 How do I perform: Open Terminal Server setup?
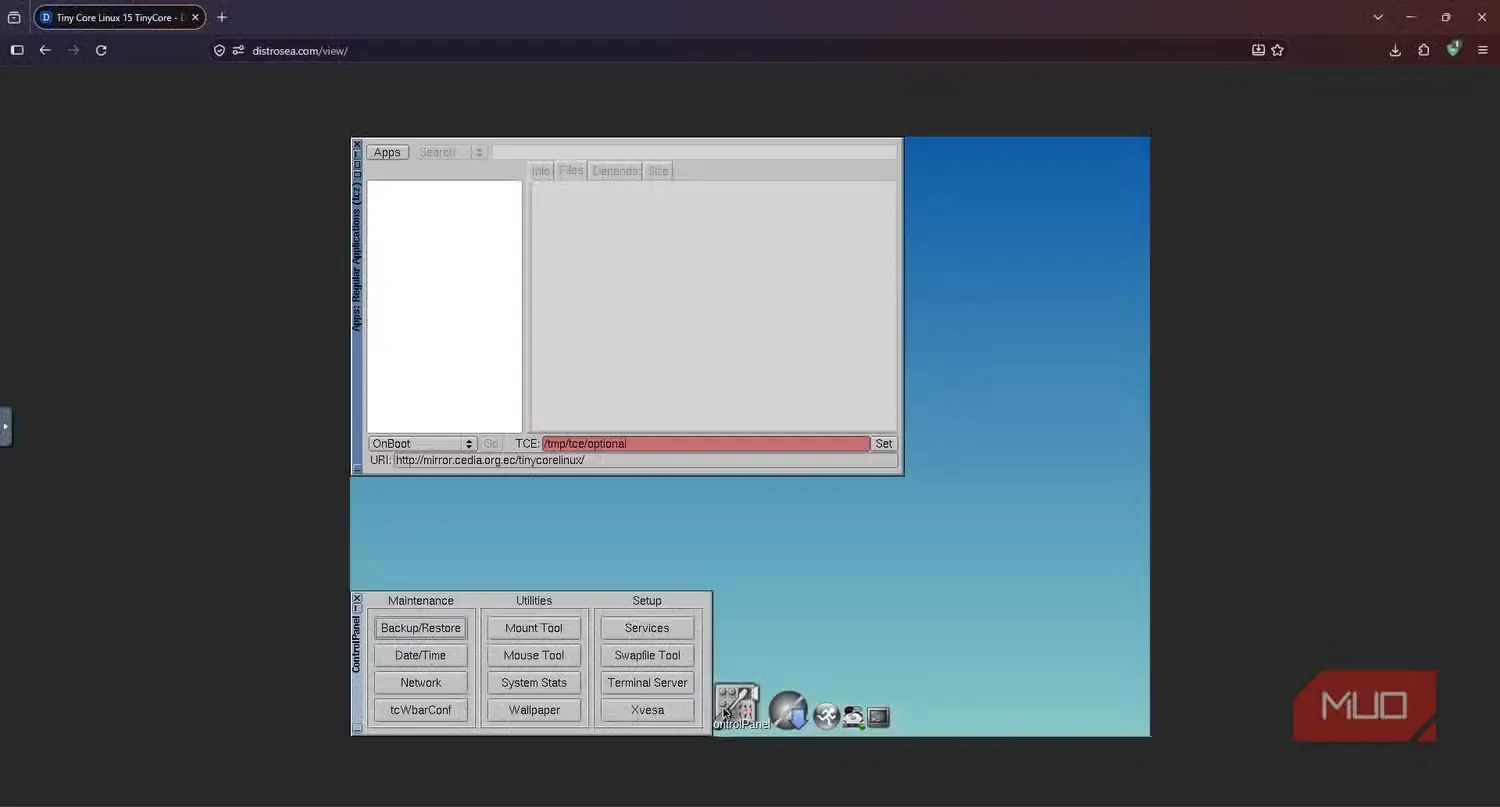click(x=647, y=683)
